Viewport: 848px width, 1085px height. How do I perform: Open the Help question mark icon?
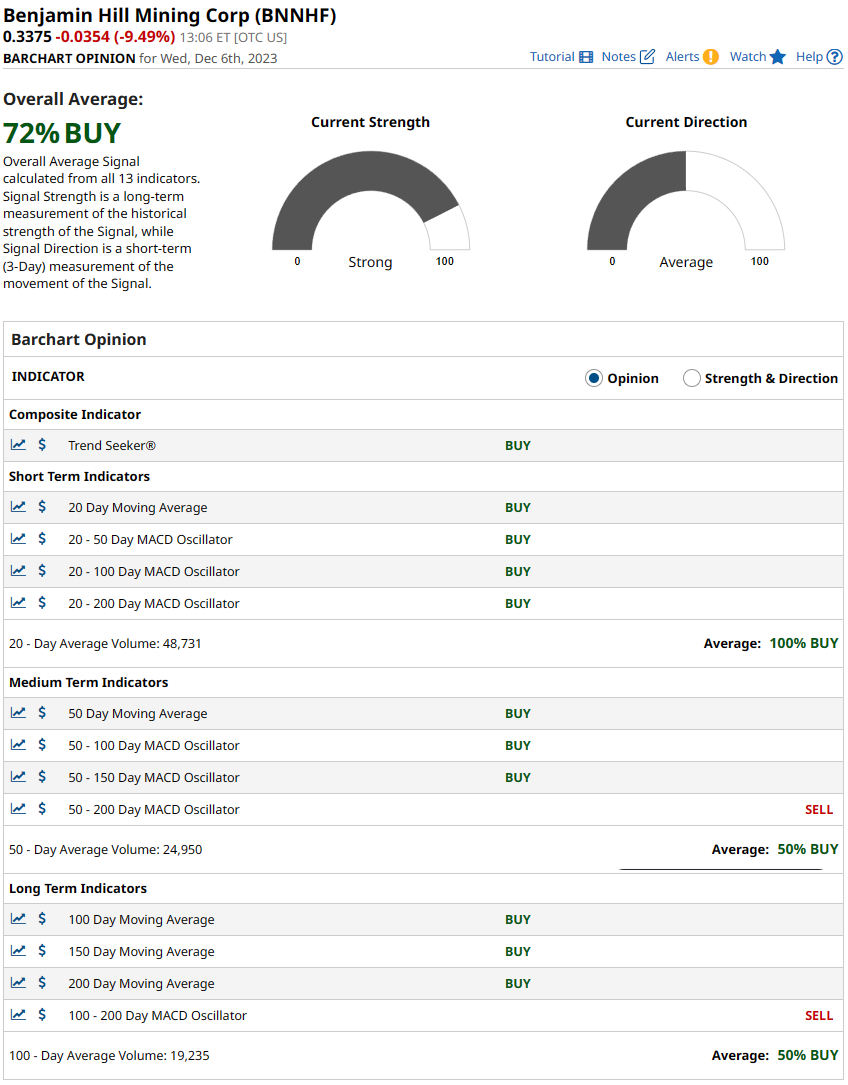click(x=835, y=57)
